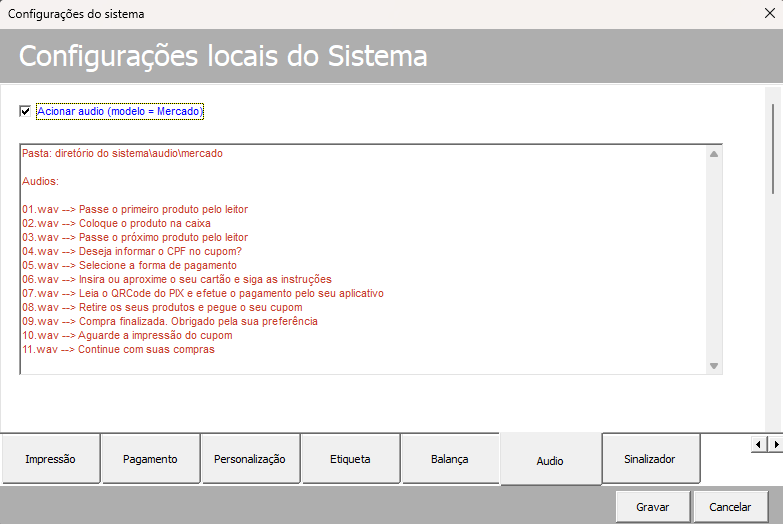Go to the Etiqueta tab

pos(350,459)
